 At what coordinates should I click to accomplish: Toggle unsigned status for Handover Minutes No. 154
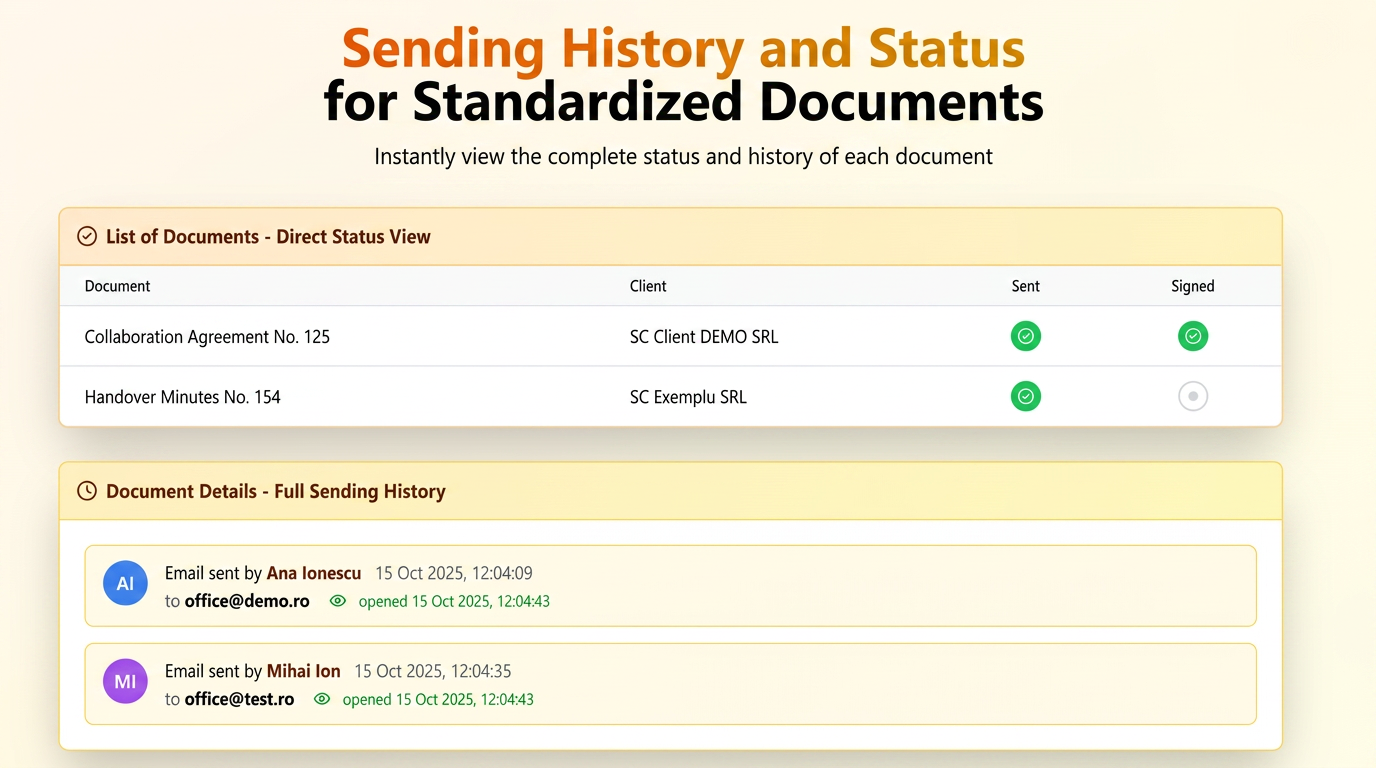coord(1192,396)
